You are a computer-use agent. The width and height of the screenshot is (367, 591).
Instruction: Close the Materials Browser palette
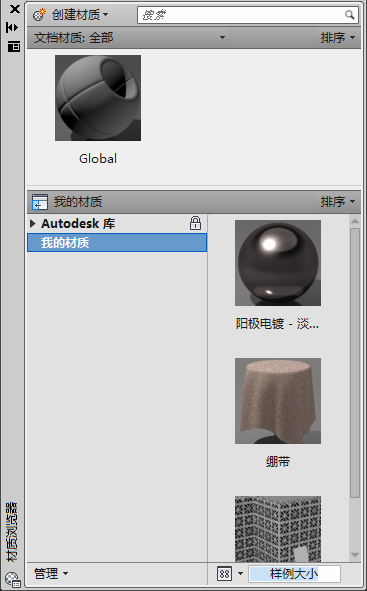[x=15, y=9]
